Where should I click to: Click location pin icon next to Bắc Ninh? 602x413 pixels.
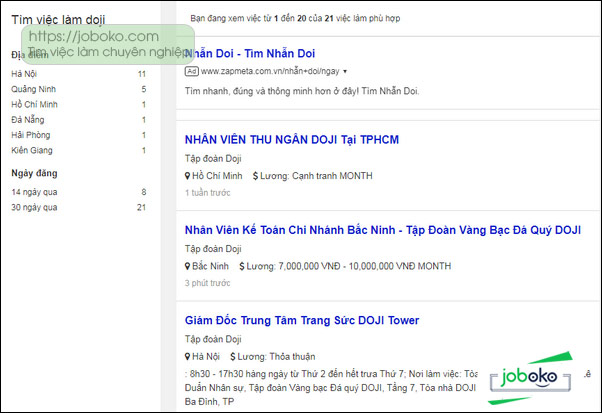(187, 266)
